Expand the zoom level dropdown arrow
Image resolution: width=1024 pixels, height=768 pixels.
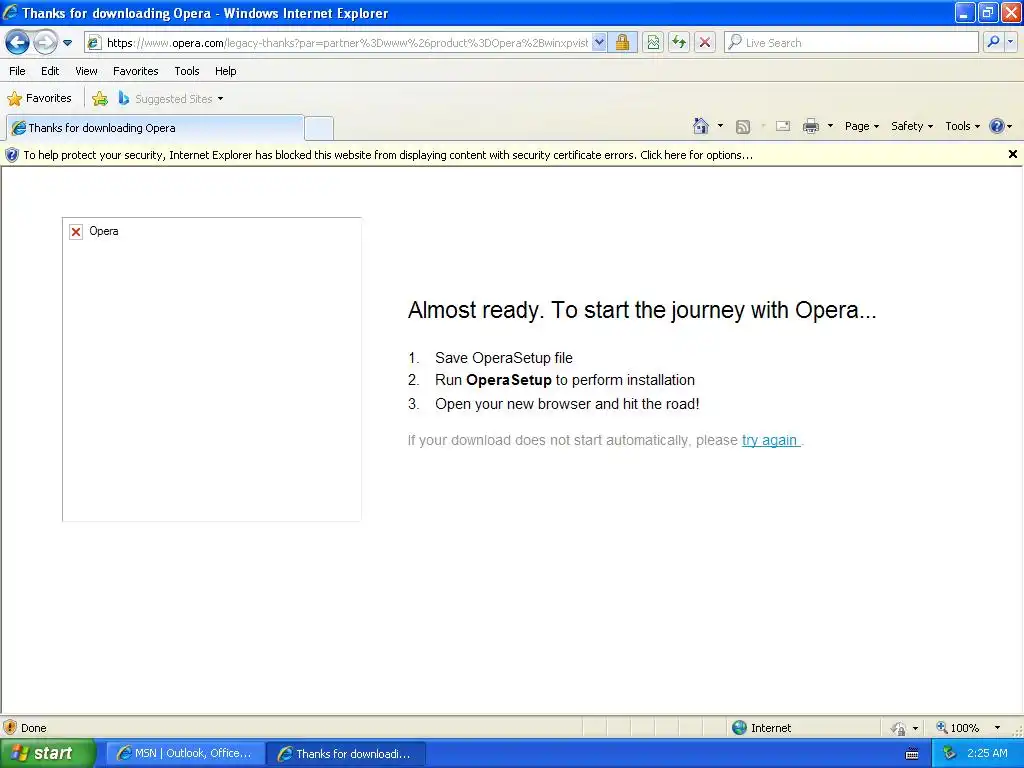point(997,728)
